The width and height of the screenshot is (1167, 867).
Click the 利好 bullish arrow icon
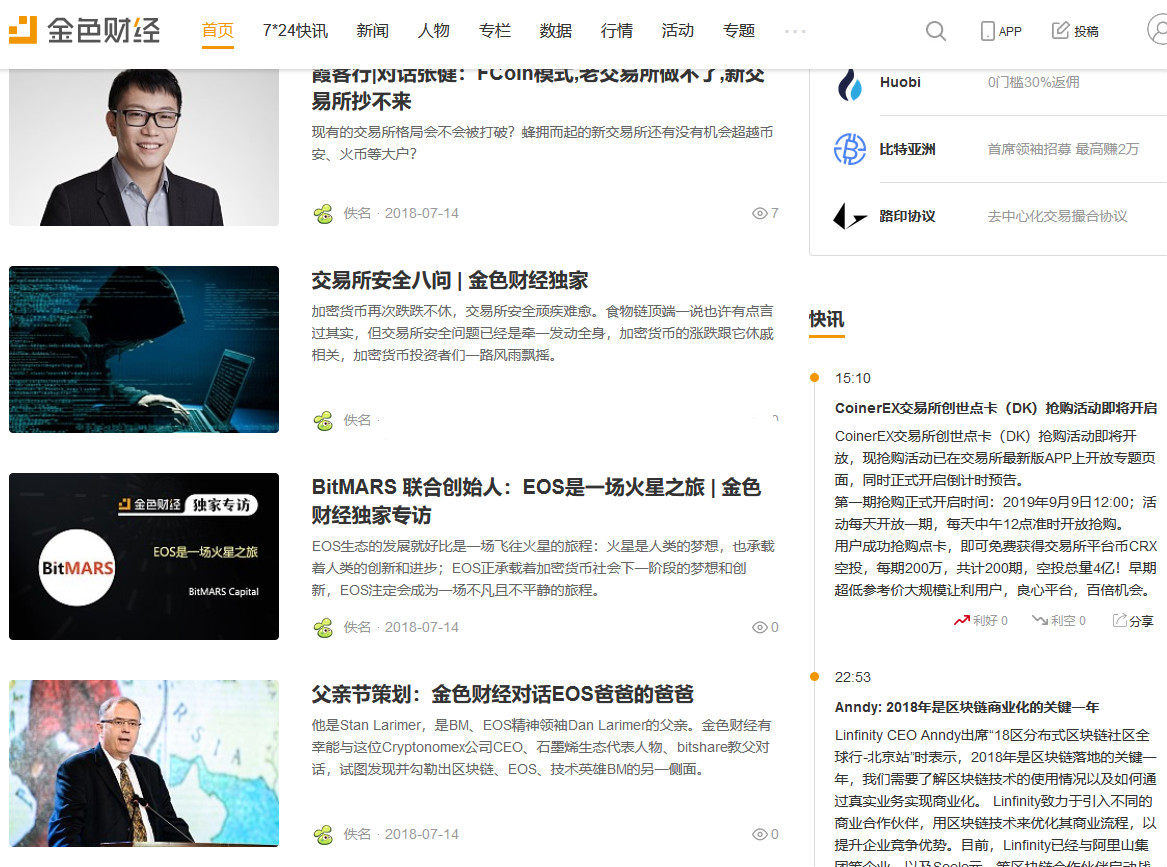coord(962,620)
